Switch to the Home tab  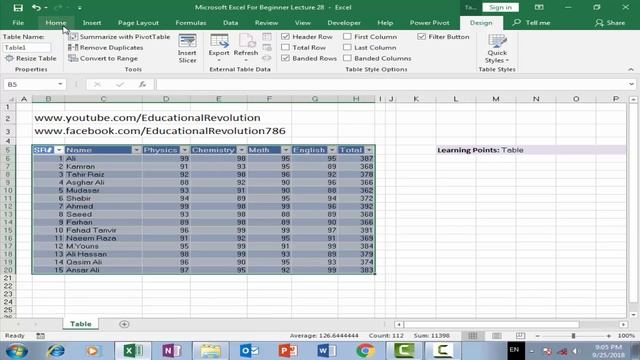(x=56, y=23)
